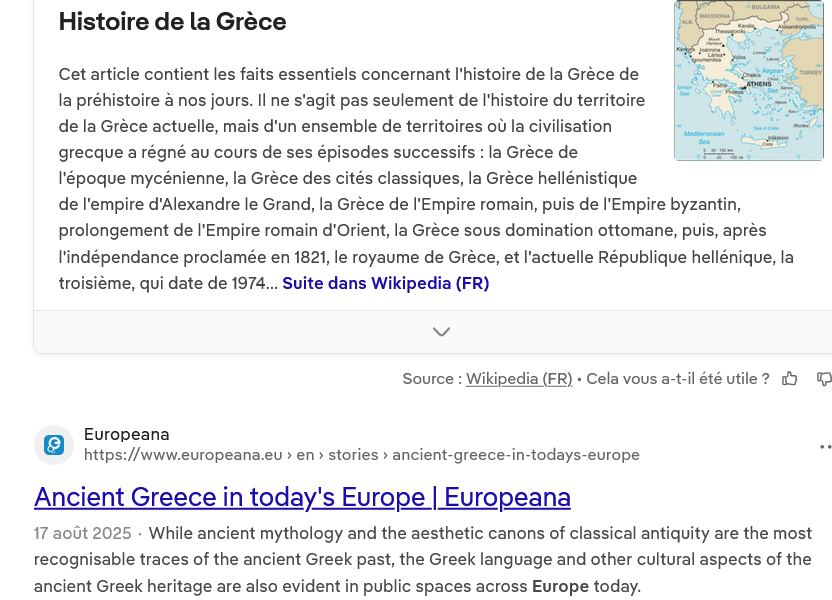Click the Wikipedia article summary paragraph
Viewport: 832px width, 600px height.
[x=350, y=178]
